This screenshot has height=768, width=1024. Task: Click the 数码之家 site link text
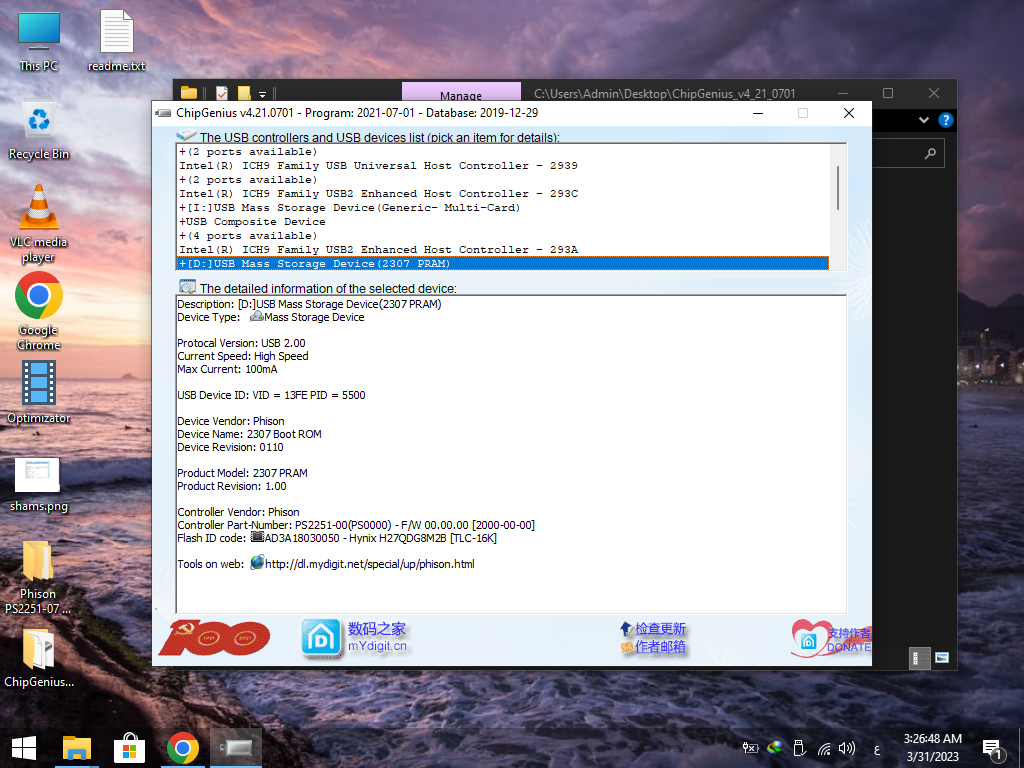point(377,629)
